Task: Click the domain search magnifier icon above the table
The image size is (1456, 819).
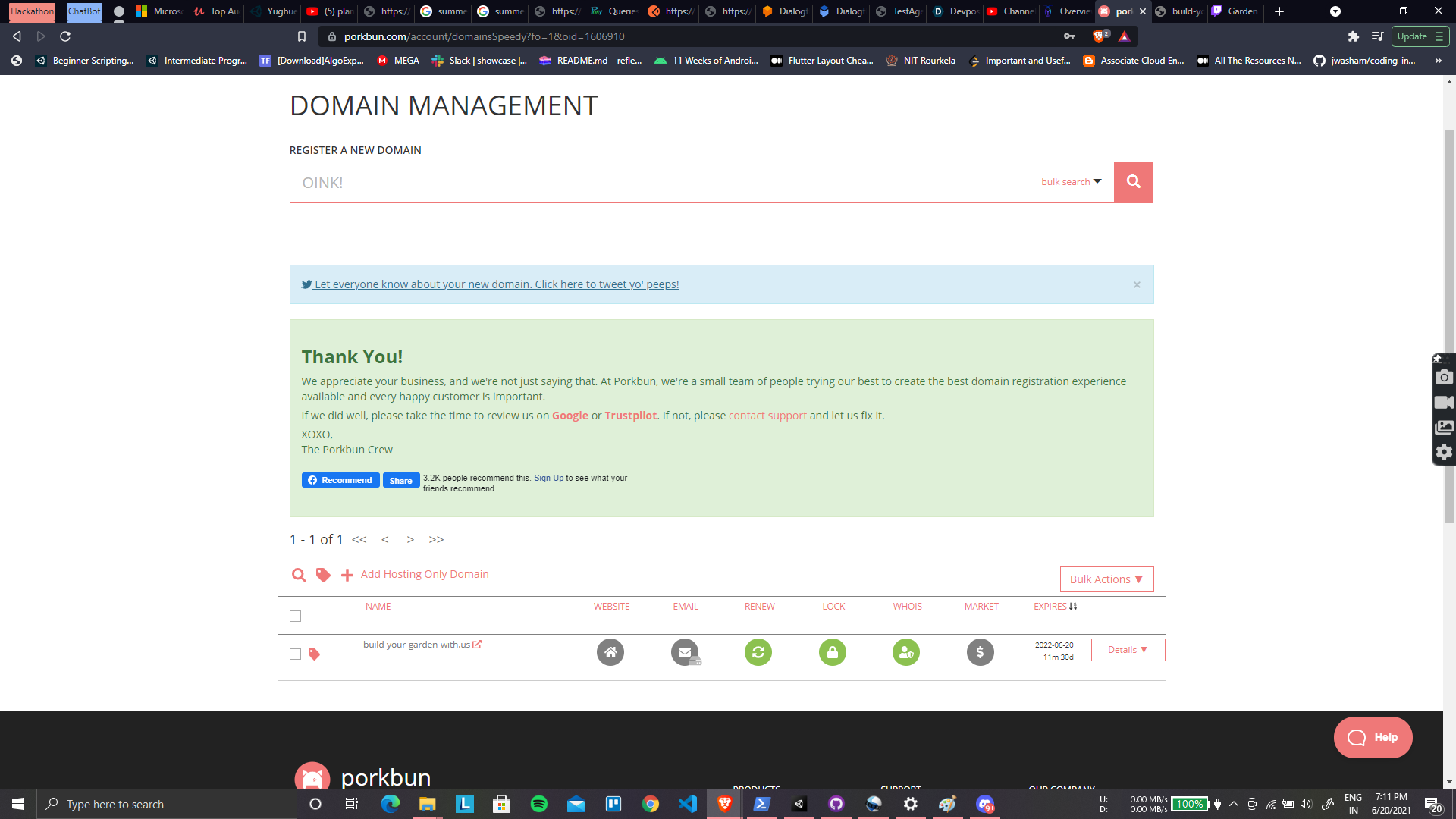Action: pyautogui.click(x=299, y=575)
